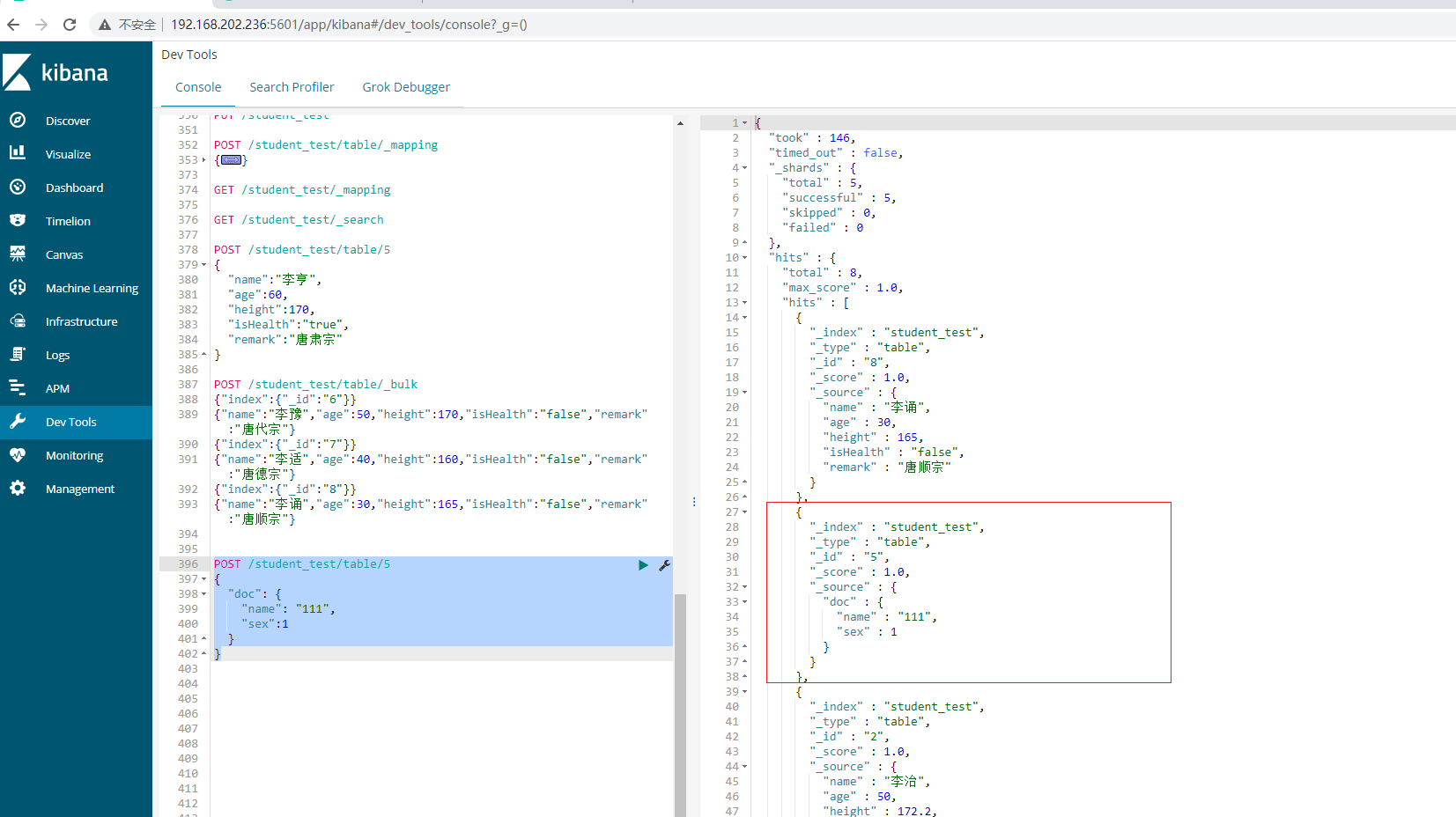Collapse doc block at line 398

click(x=204, y=594)
